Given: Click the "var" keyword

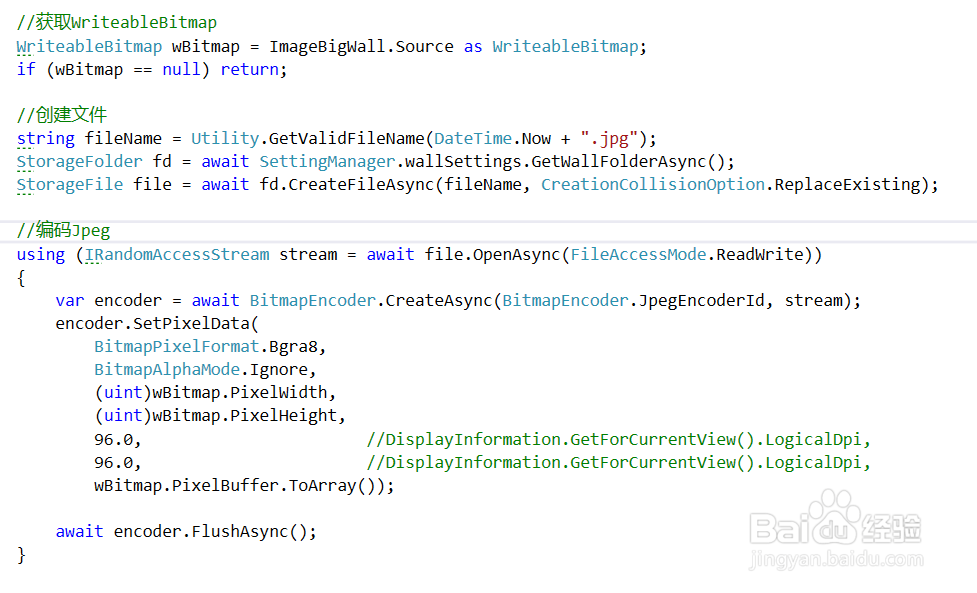Looking at the screenshot, I should pyautogui.click(x=70, y=301).
